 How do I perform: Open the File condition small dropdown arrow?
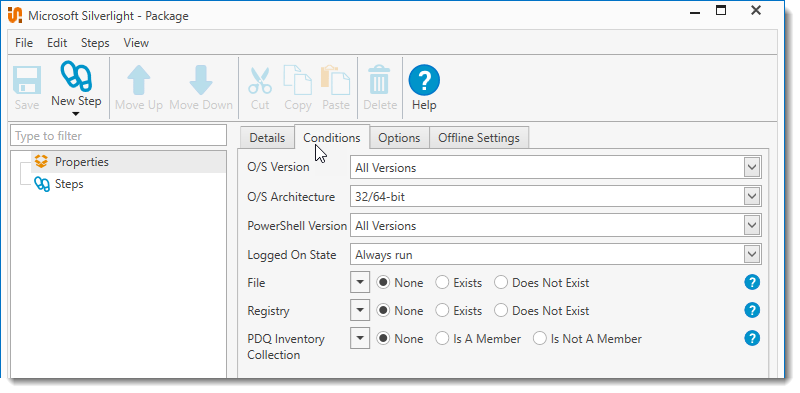(360, 282)
